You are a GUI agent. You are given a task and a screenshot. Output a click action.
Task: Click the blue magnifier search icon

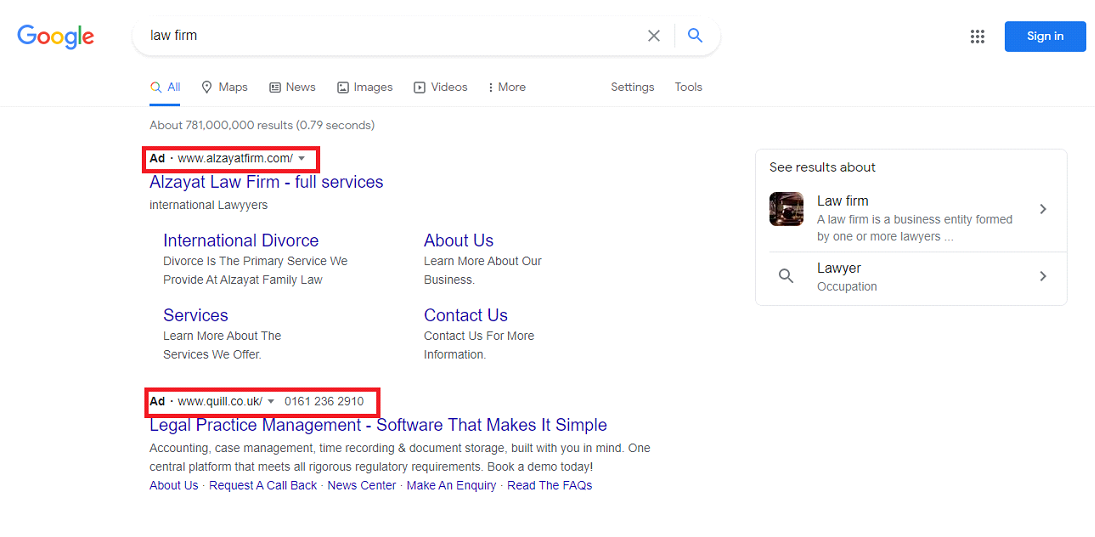pos(695,36)
